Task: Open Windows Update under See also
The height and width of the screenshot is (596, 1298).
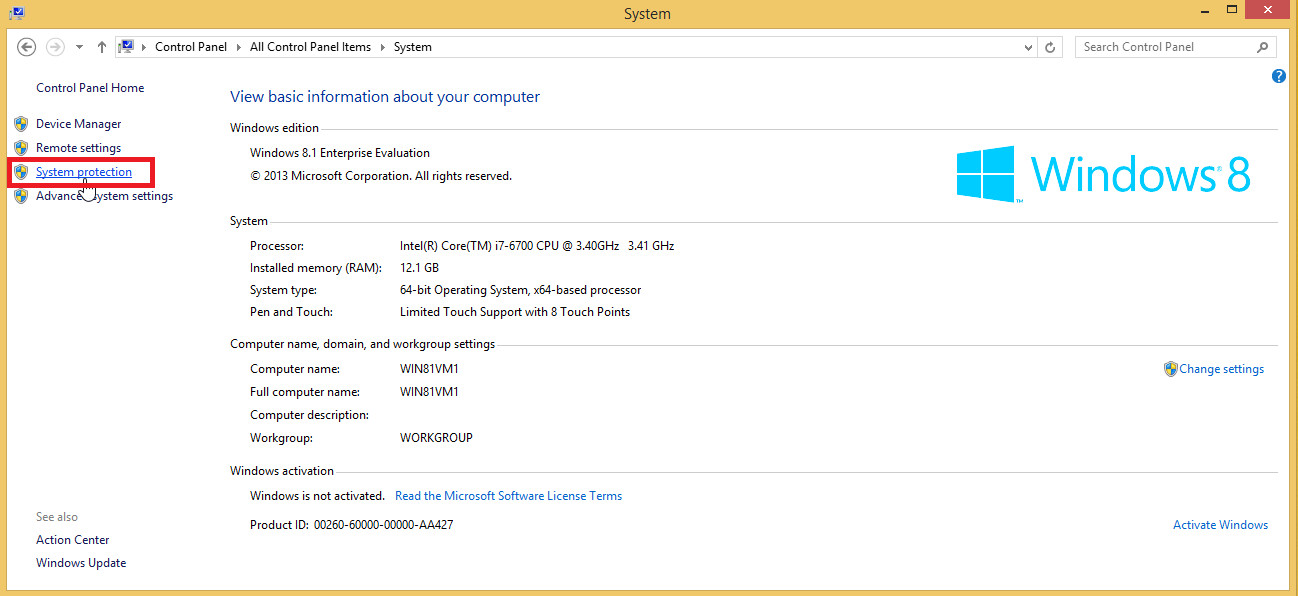Action: pos(81,563)
